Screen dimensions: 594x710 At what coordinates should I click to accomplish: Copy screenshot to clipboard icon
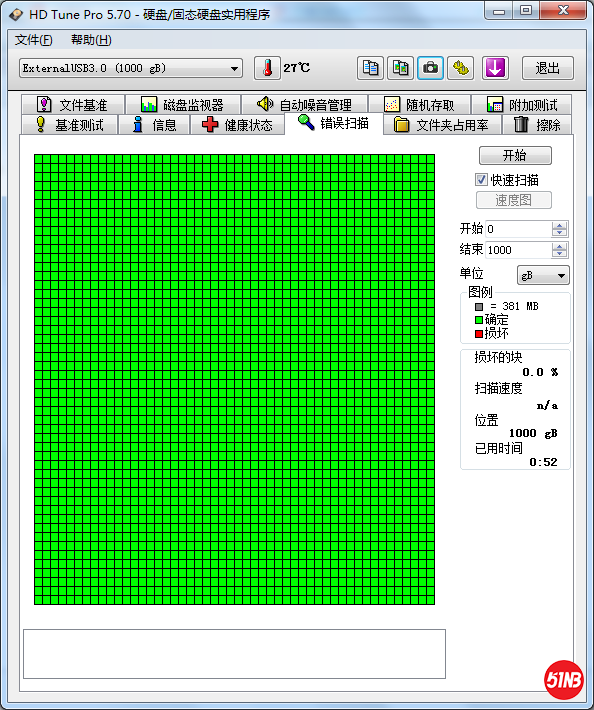(x=400, y=68)
